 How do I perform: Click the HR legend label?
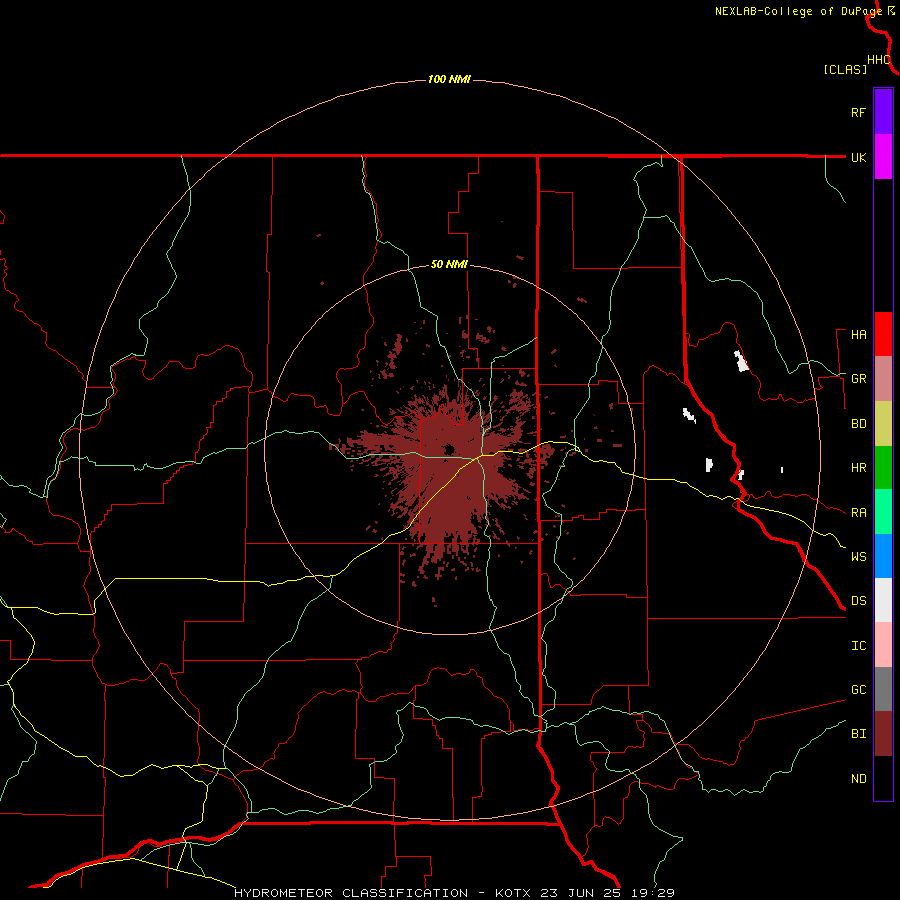tap(858, 468)
